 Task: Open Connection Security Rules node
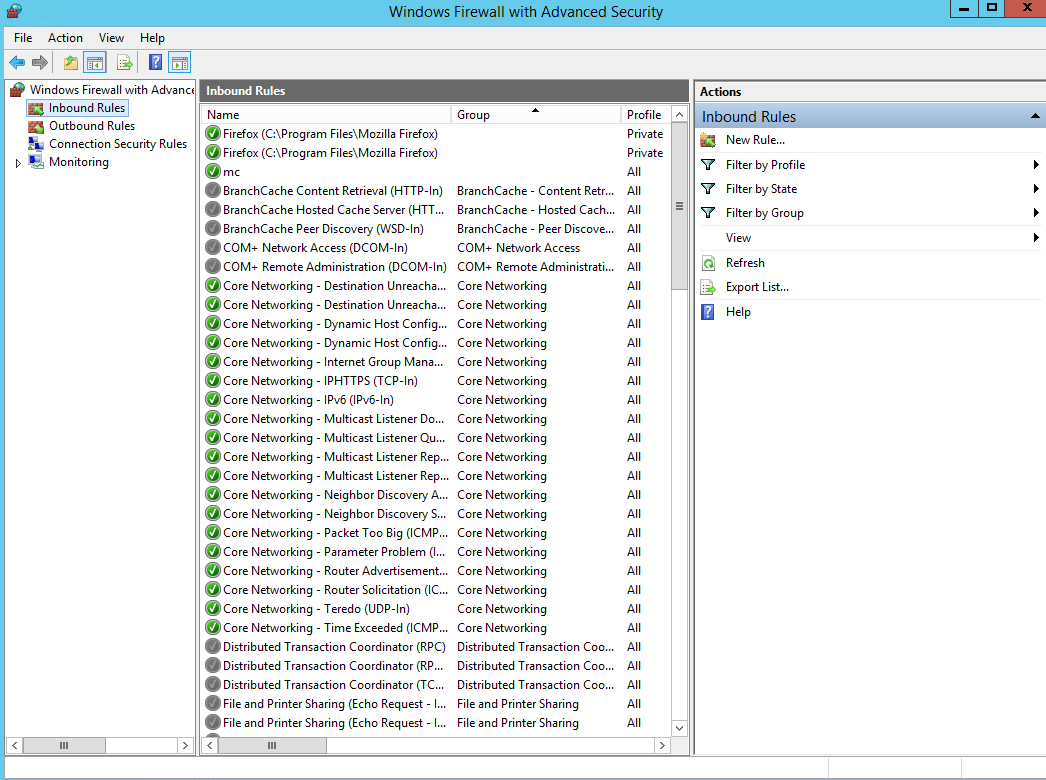coord(117,144)
